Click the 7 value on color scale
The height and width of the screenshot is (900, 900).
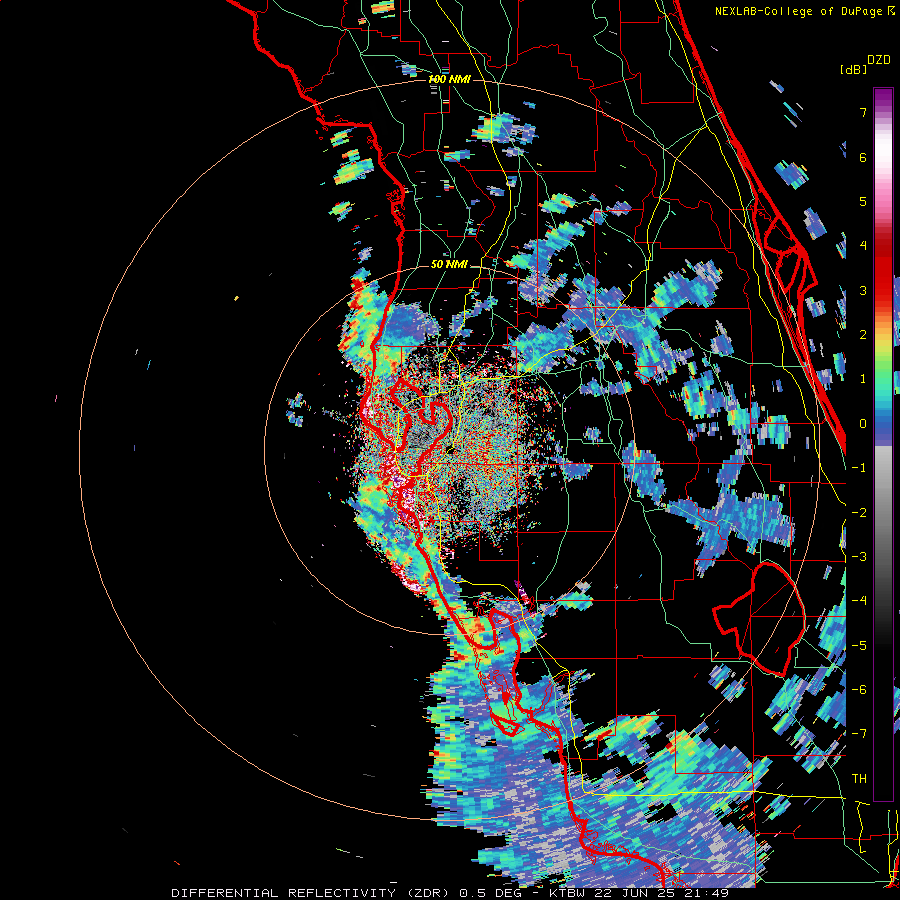[863, 112]
